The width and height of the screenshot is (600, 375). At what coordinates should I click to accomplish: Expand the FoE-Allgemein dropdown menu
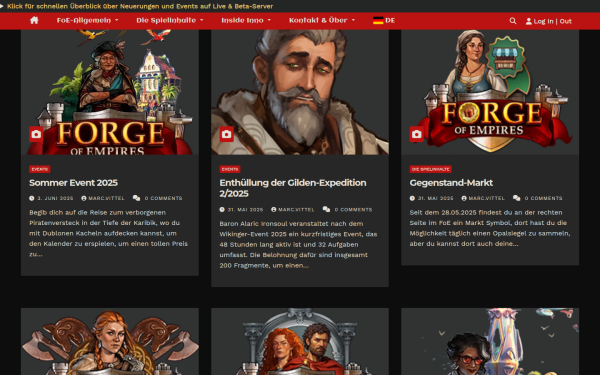pos(88,20)
